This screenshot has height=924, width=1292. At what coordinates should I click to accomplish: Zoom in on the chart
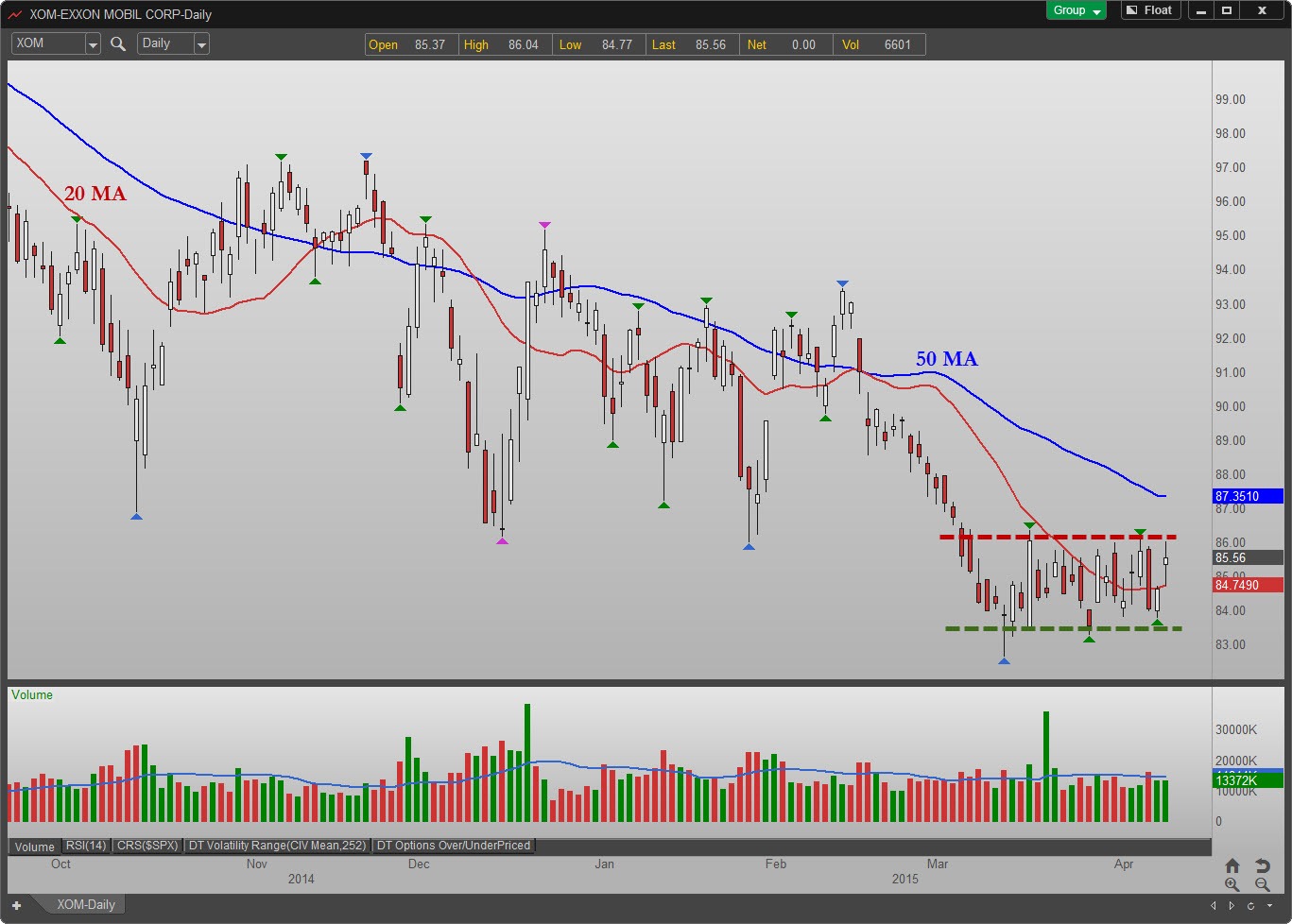1232,884
